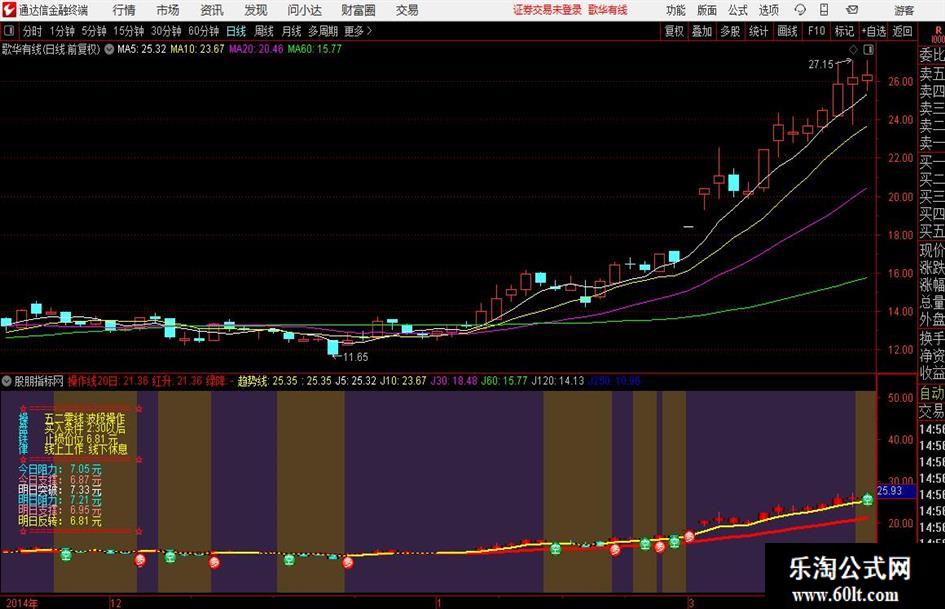Open the 市场 menu
945x609 pixels.
[168, 10]
